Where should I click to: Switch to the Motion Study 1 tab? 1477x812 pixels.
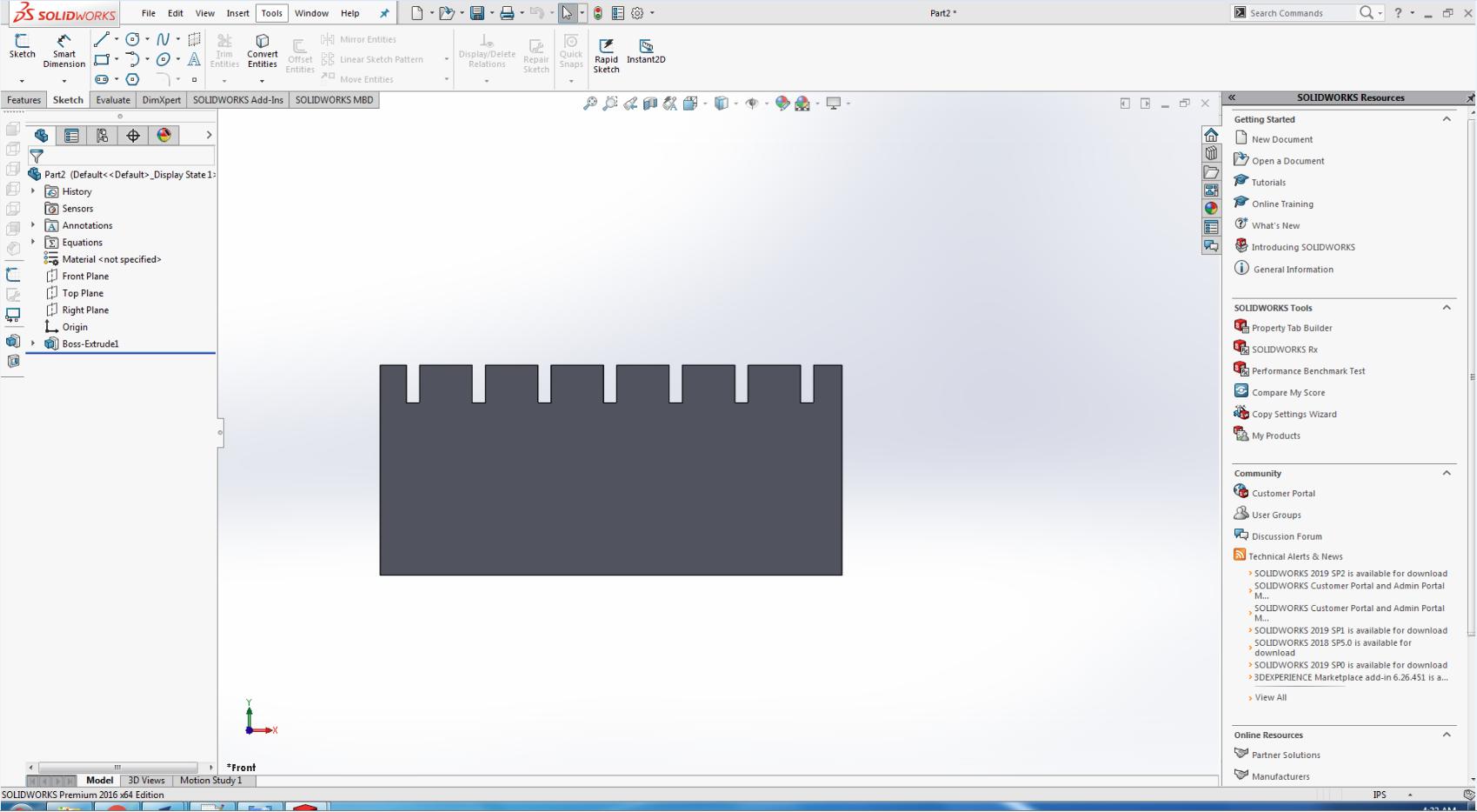click(211, 781)
